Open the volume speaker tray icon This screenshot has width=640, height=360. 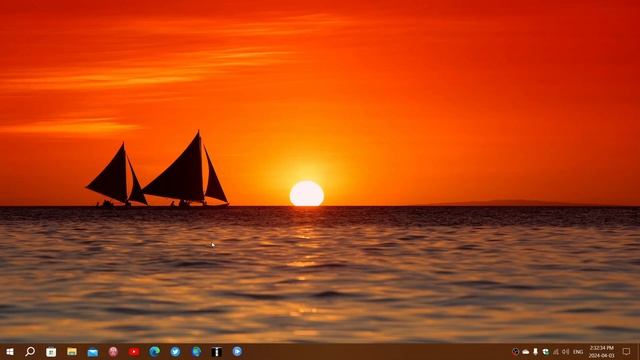tap(566, 351)
